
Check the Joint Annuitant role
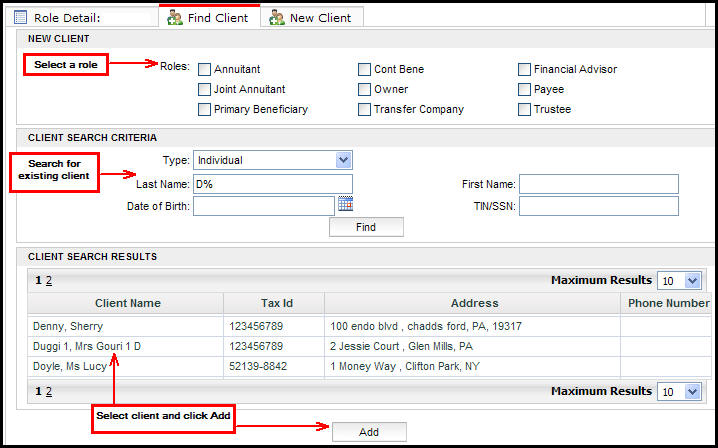pos(204,89)
